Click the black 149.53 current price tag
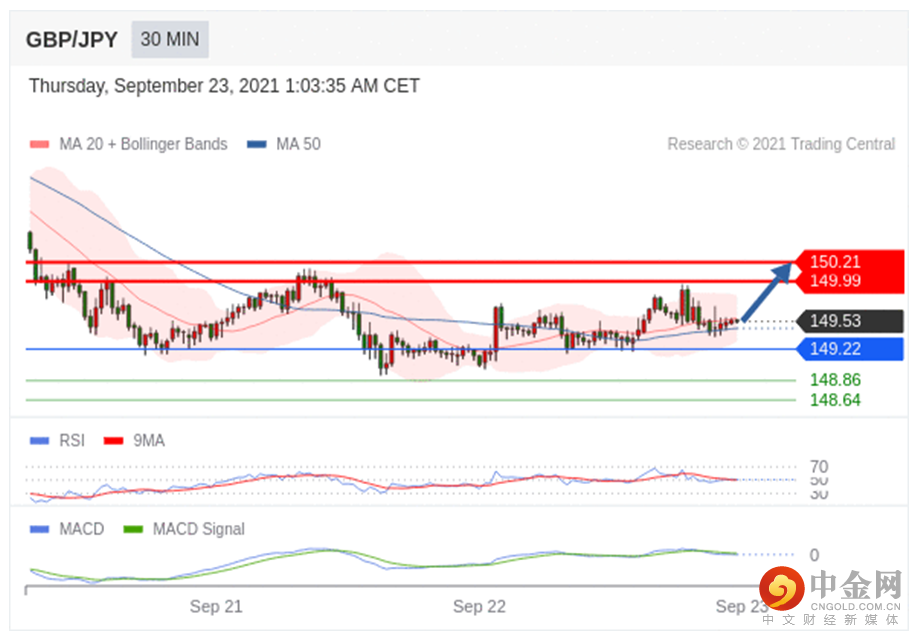This screenshot has width=916, height=638. pyautogui.click(x=850, y=321)
